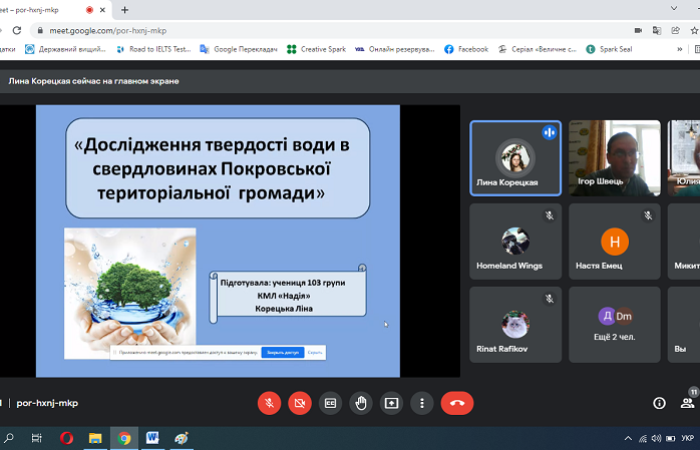Launch Opera browser from the taskbar
The width and height of the screenshot is (700, 450).
67,438
